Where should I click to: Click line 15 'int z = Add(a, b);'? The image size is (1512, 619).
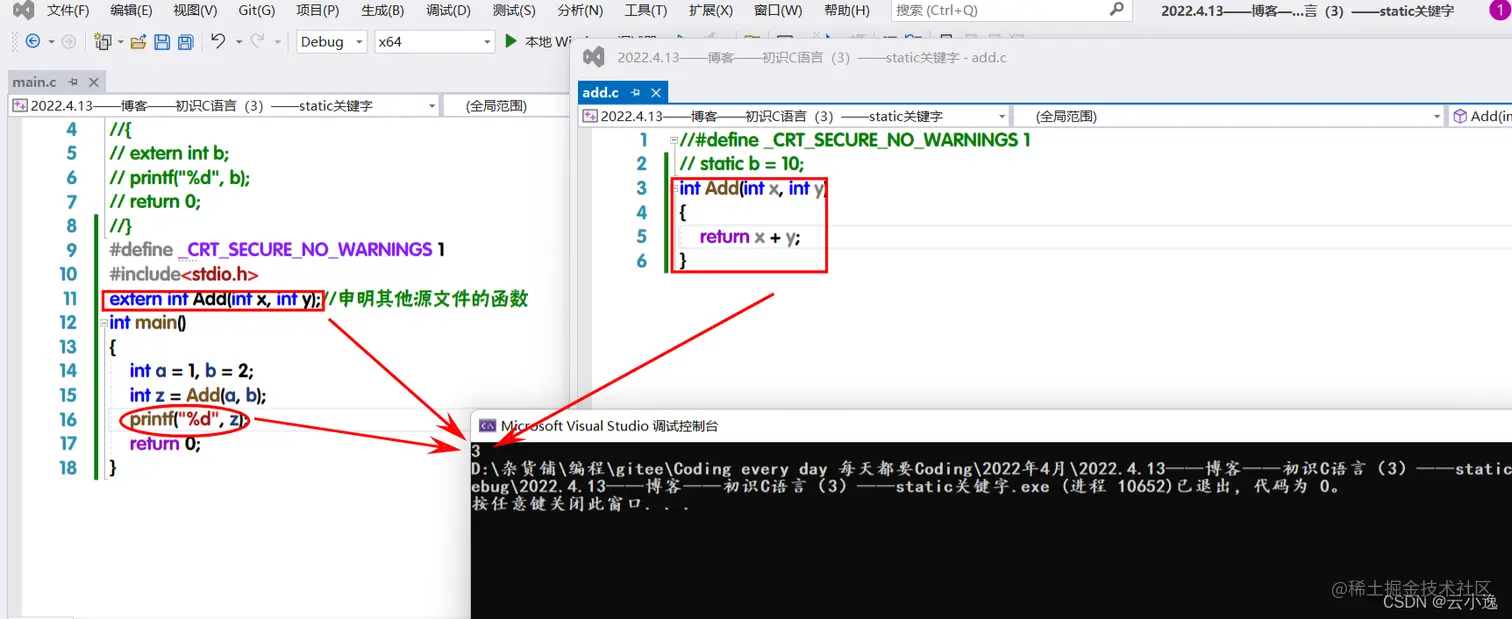(x=198, y=395)
